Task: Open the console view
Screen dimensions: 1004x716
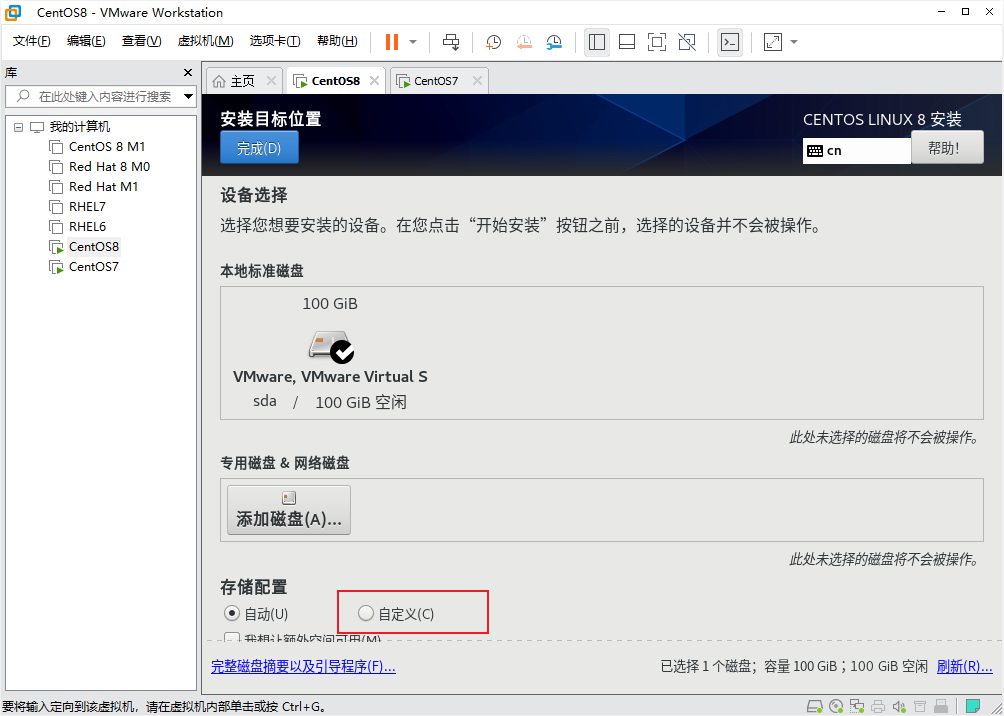Action: click(730, 42)
